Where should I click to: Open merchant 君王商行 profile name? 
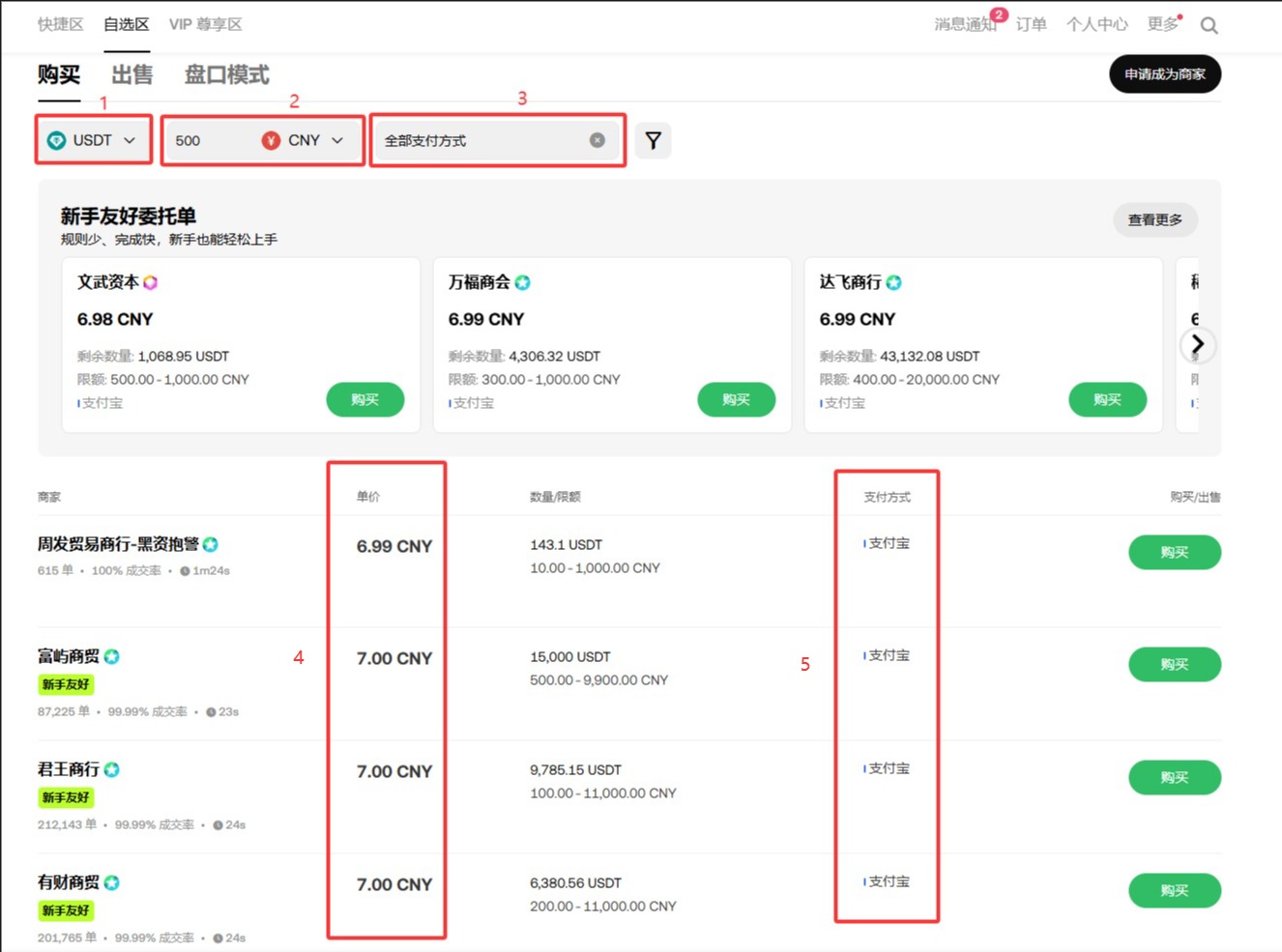tap(69, 769)
